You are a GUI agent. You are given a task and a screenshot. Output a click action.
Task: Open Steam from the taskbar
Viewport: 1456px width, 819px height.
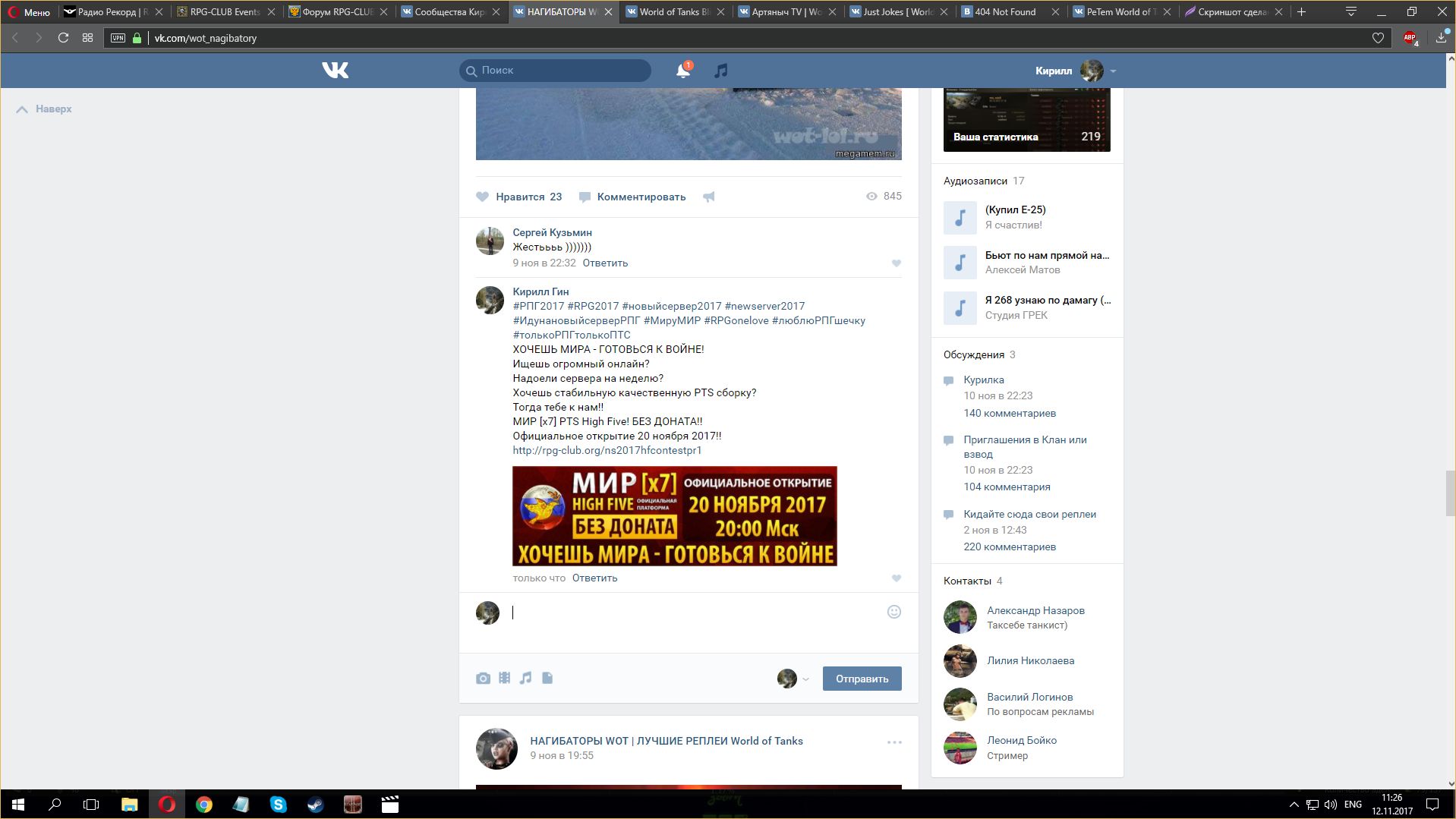tap(315, 805)
